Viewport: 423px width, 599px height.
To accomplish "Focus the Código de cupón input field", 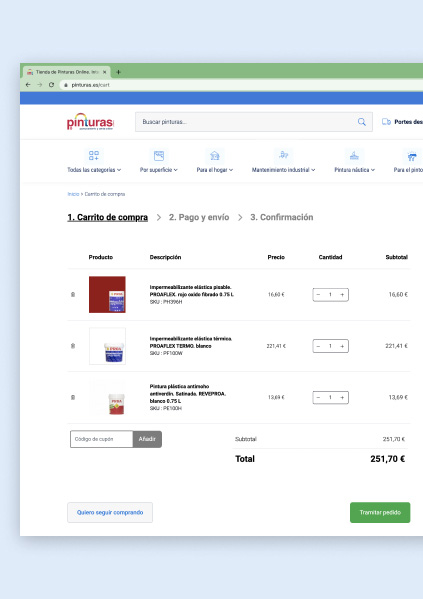I will tap(102, 439).
